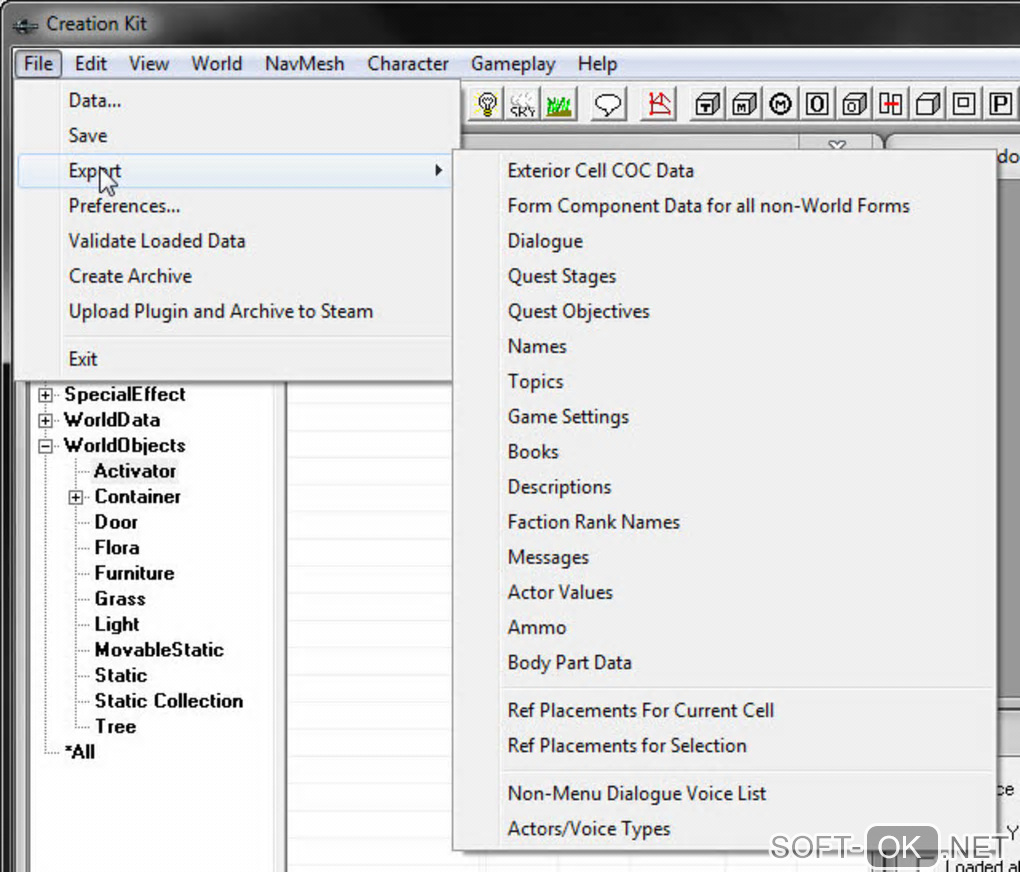Select Flora in object tree
Screen dimensions: 1020x872
(x=117, y=548)
